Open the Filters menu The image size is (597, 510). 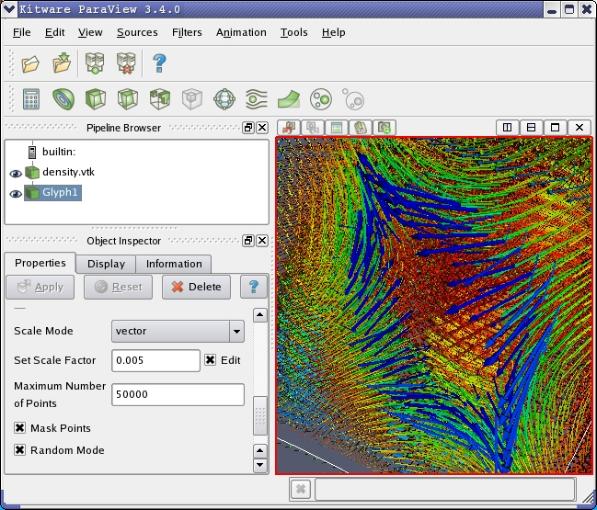[x=187, y=32]
